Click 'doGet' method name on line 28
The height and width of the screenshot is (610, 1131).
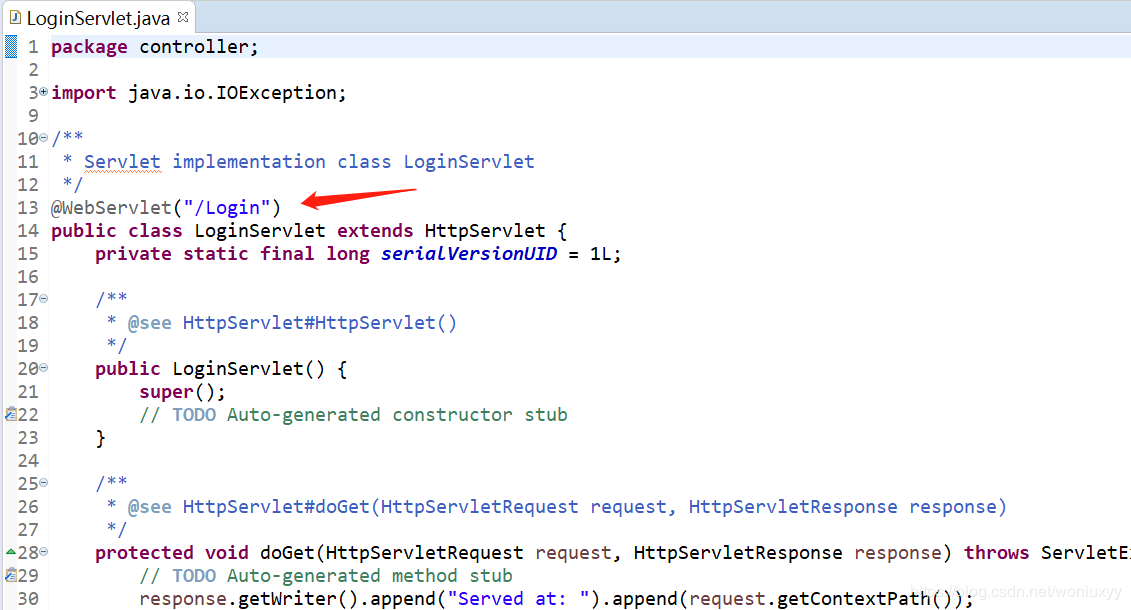pyautogui.click(x=287, y=553)
